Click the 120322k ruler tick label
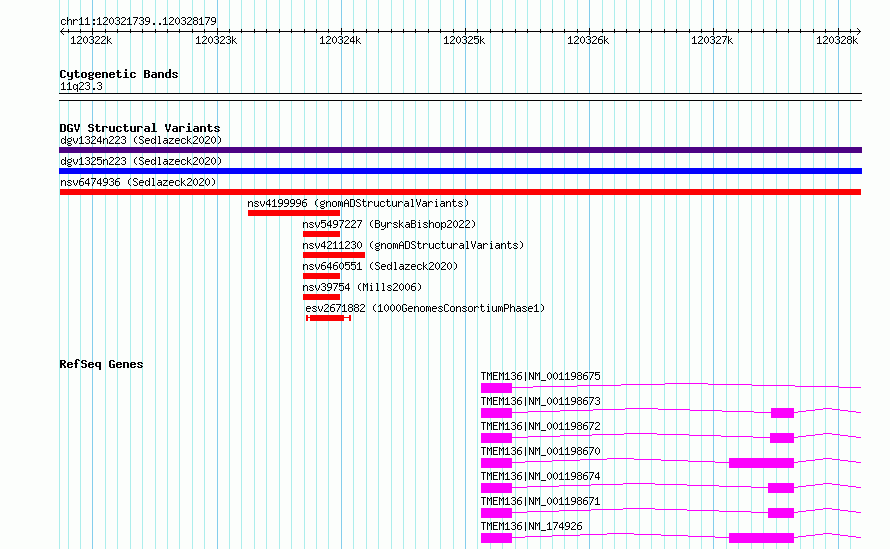Screen dimensions: 890x549 point(91,40)
